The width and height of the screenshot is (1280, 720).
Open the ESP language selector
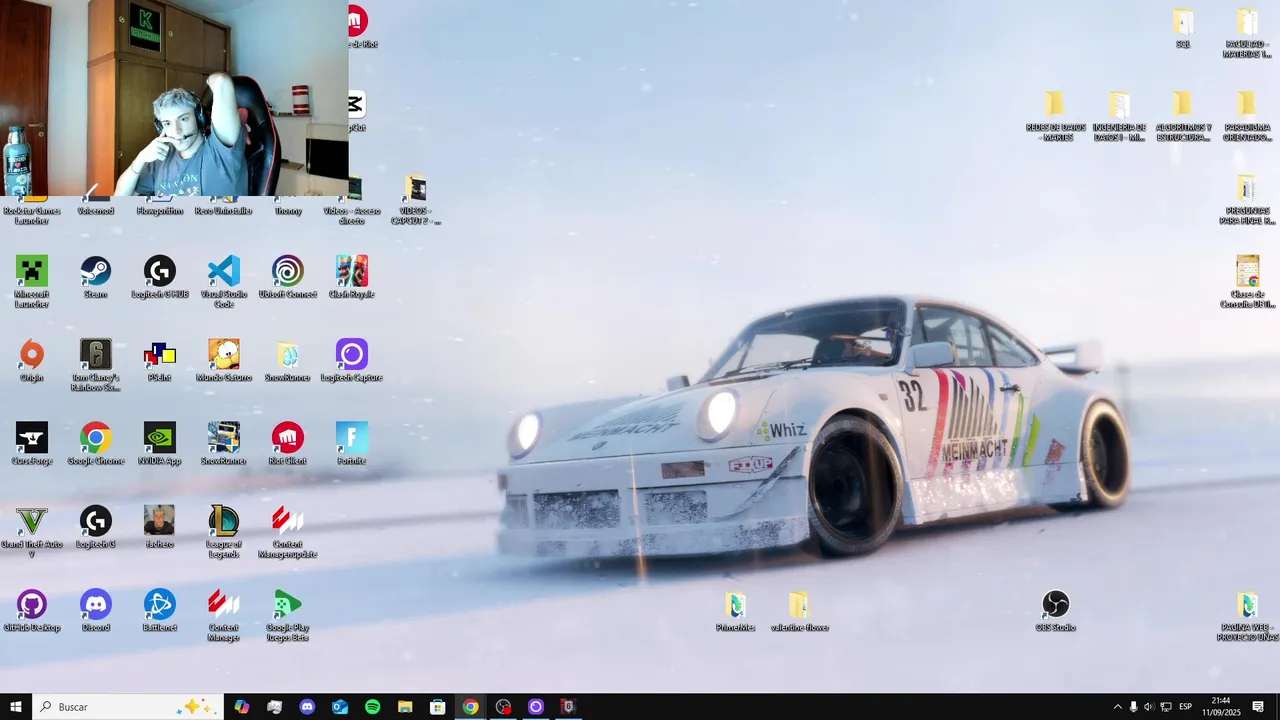coord(1185,707)
